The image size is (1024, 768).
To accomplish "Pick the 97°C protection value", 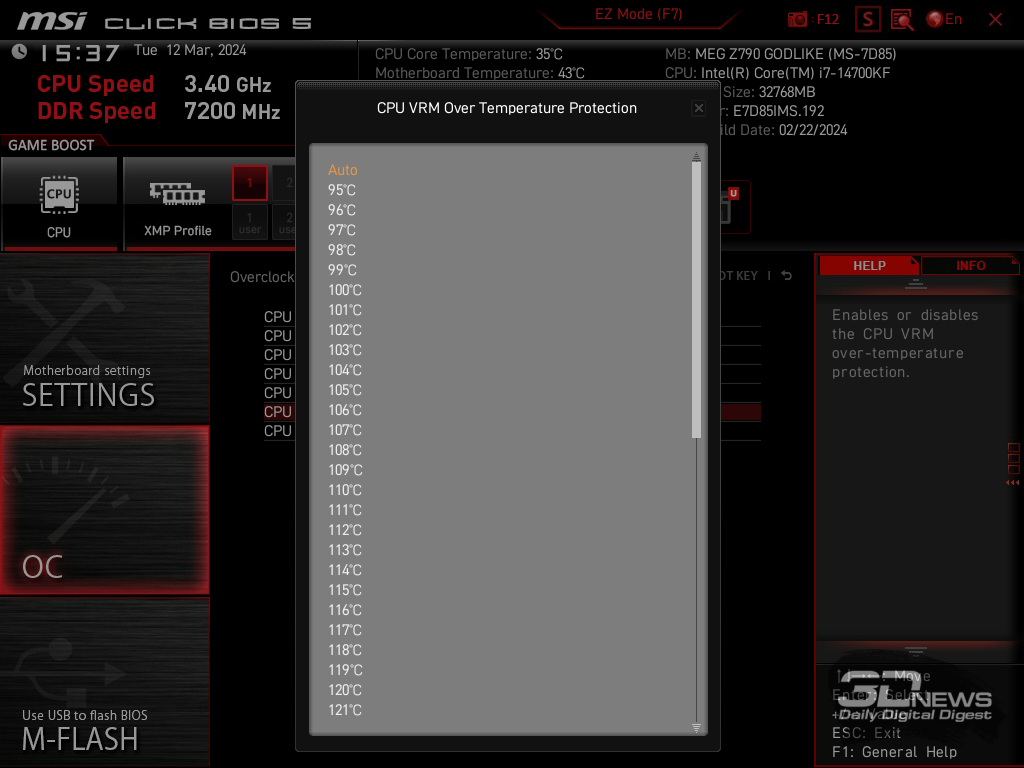I will tap(342, 230).
